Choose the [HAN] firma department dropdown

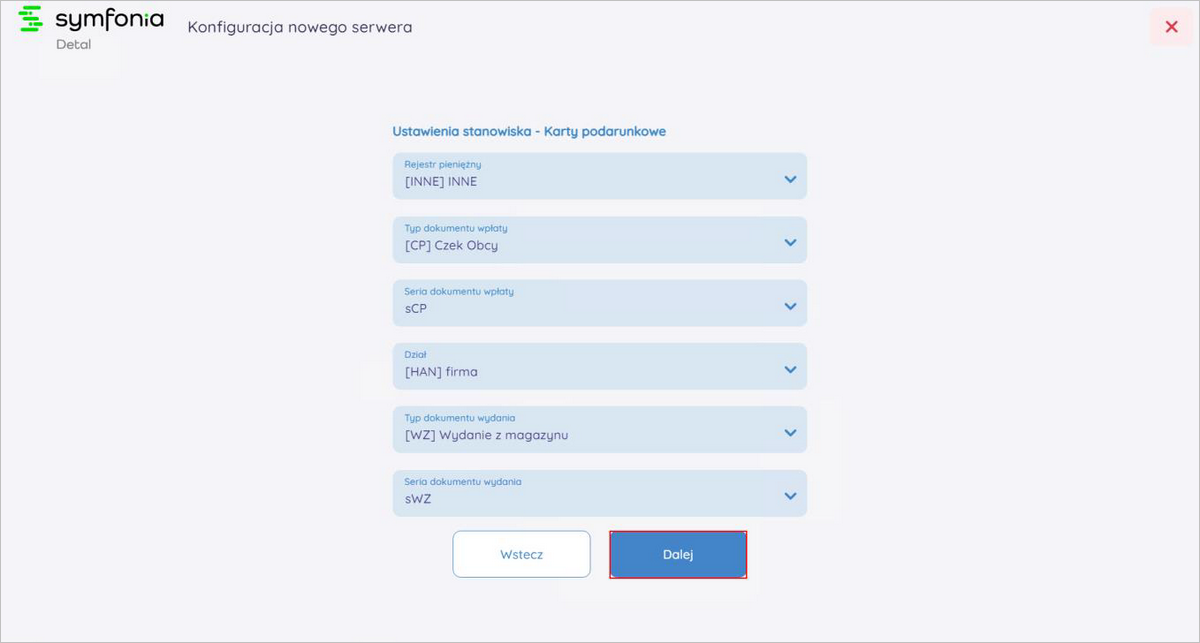[x=599, y=366]
